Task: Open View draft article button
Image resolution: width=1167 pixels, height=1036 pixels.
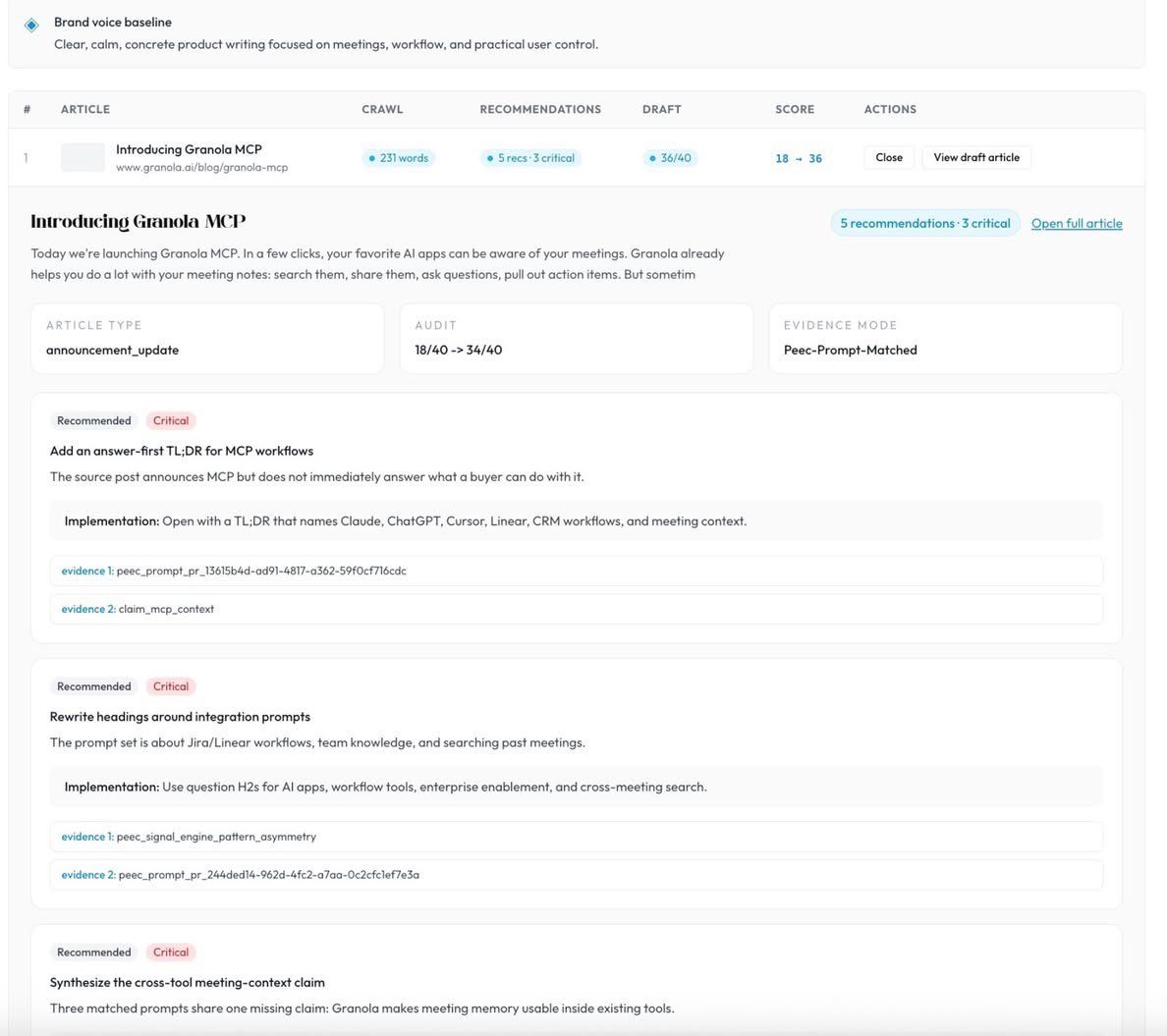Action: (976, 157)
